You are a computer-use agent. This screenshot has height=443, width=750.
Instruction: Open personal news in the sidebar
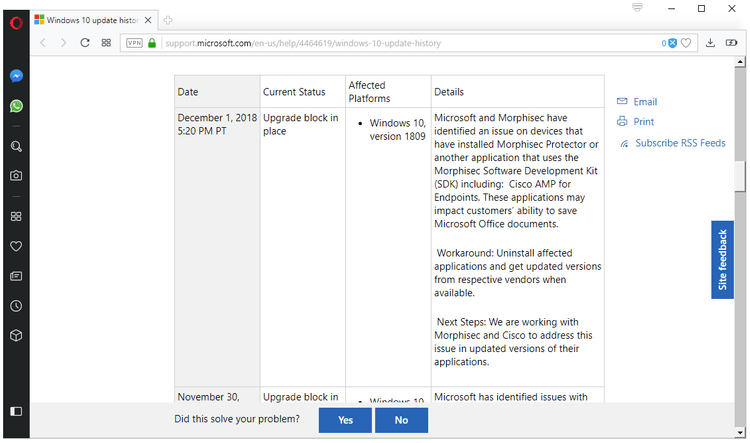[x=16, y=276]
